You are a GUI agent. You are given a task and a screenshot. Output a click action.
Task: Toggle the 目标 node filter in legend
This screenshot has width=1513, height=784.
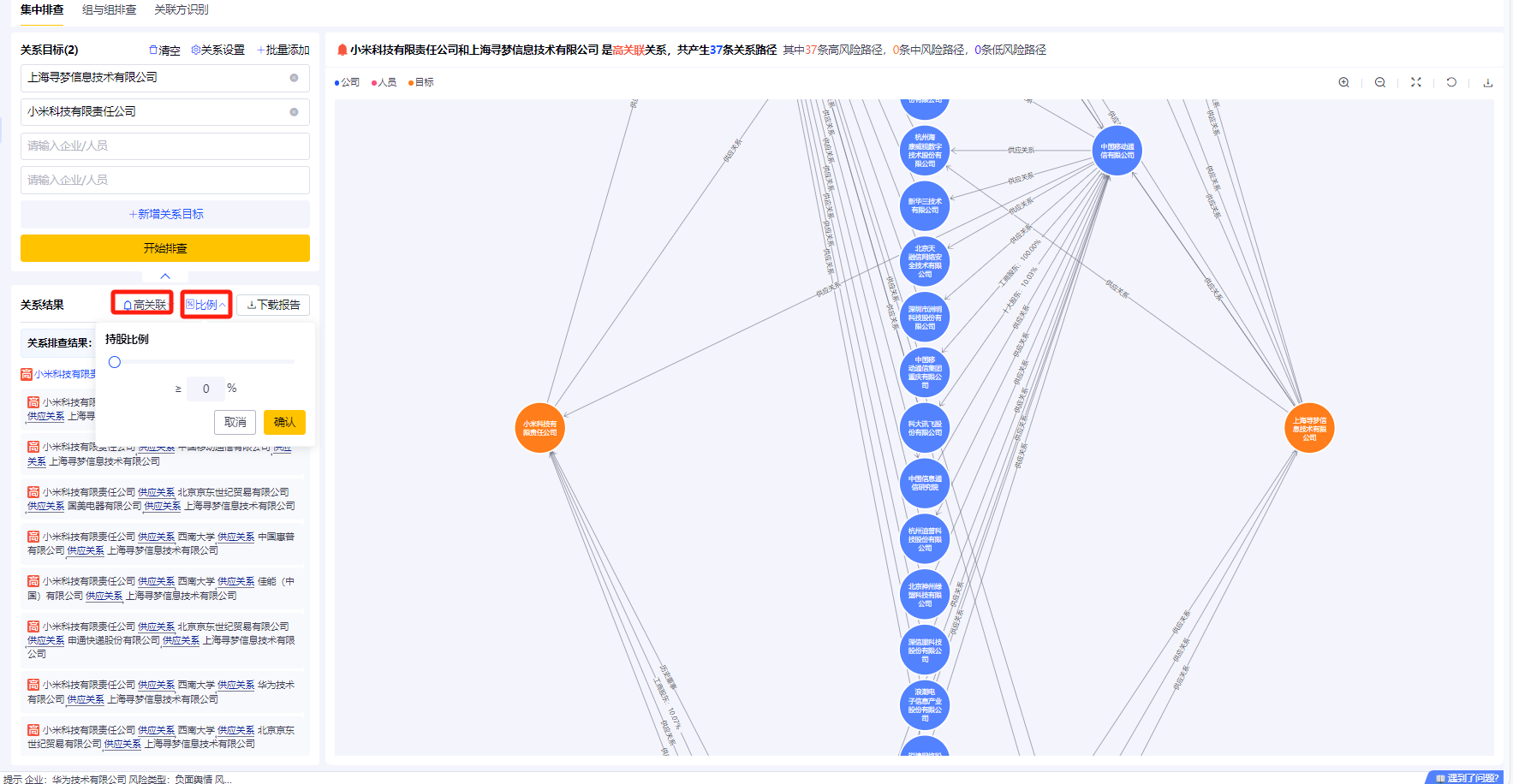(420, 82)
